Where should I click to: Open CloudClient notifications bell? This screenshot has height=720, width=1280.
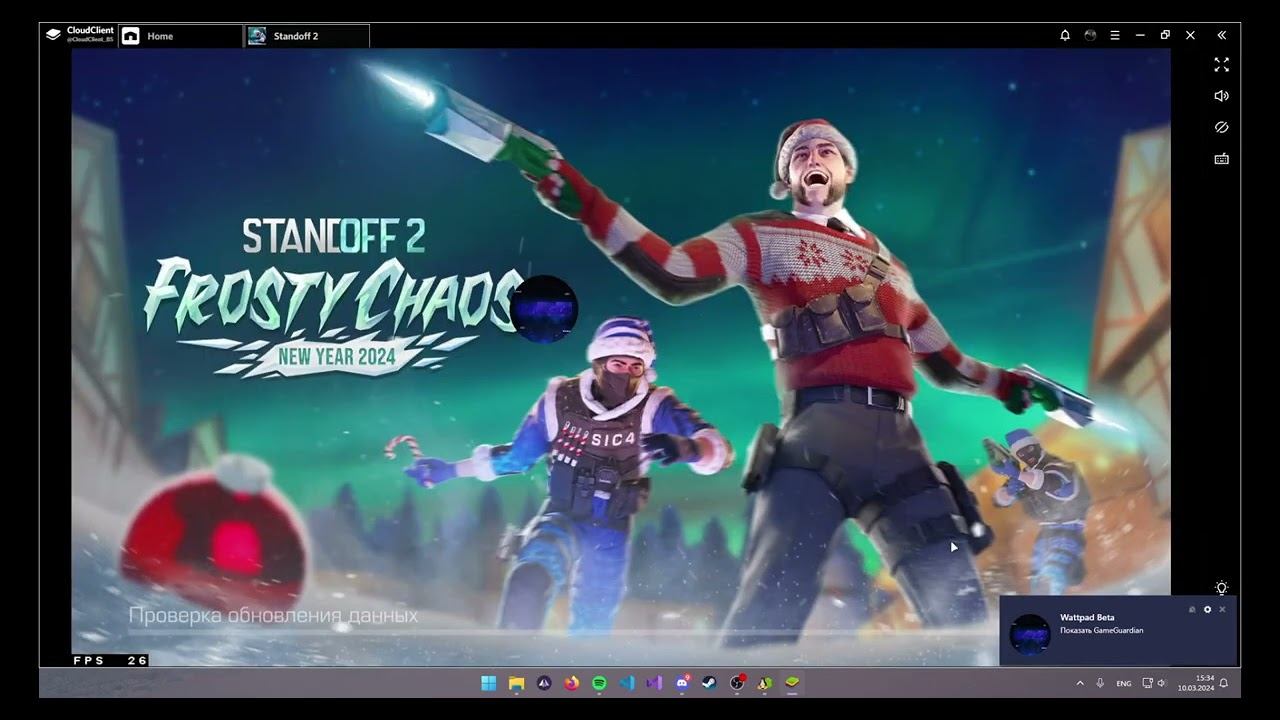point(1065,35)
